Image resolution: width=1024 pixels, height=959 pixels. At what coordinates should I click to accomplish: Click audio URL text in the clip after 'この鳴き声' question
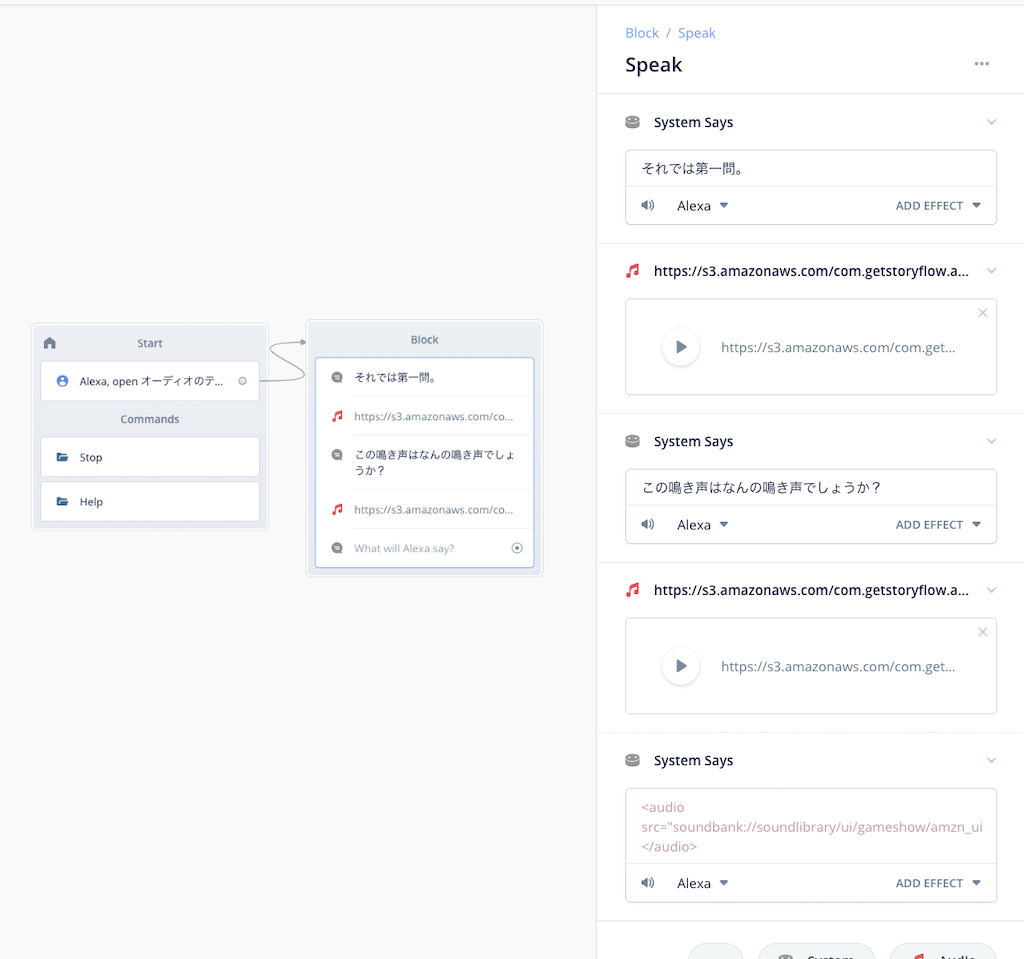point(838,666)
